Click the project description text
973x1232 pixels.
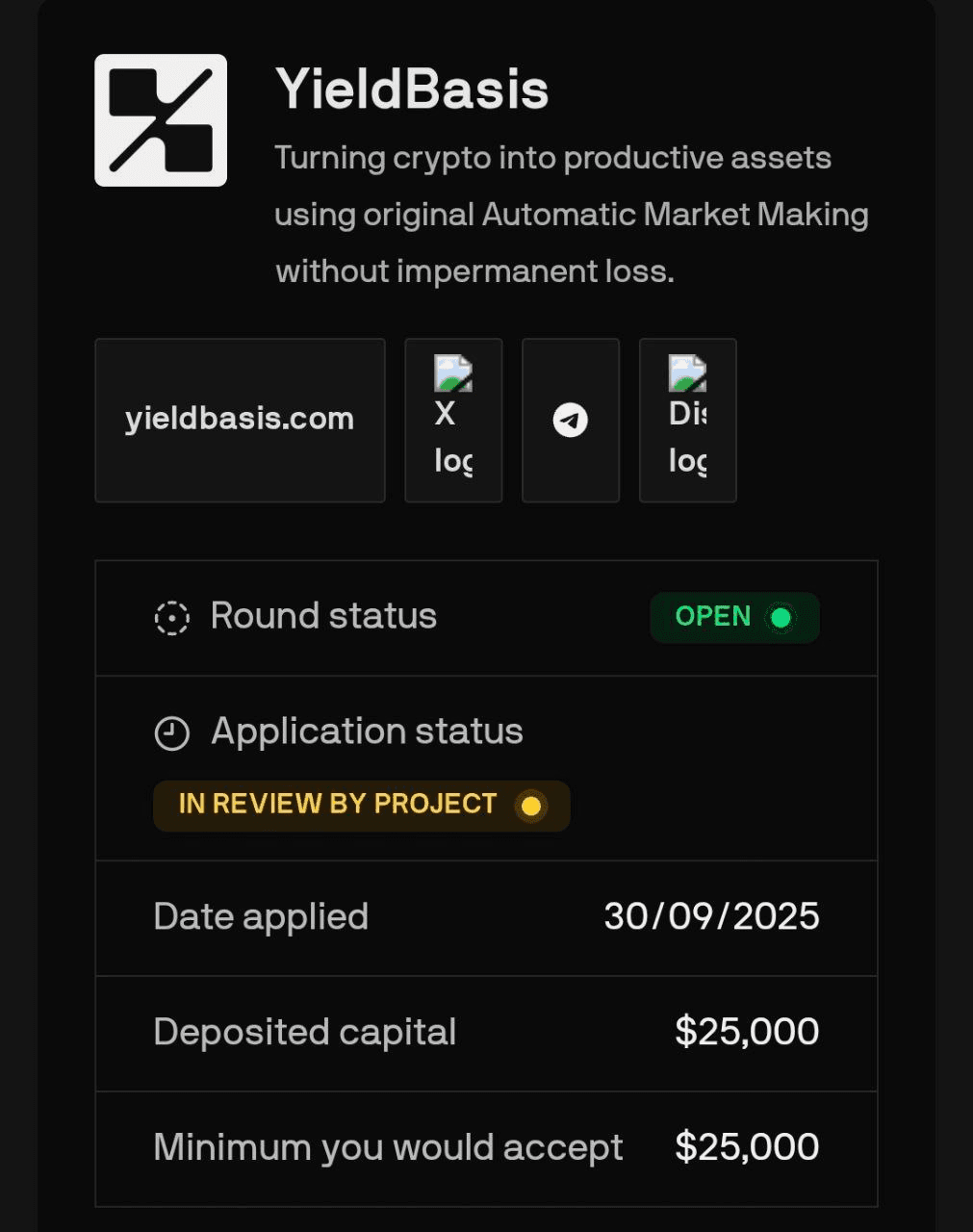[x=572, y=215]
